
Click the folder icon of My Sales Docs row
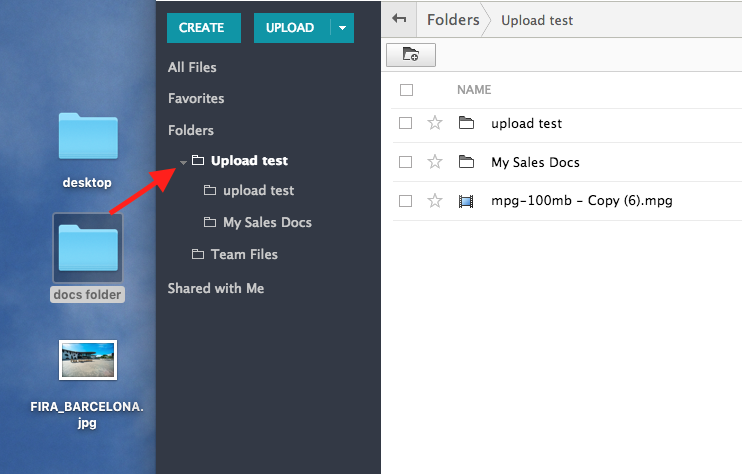[x=466, y=162]
